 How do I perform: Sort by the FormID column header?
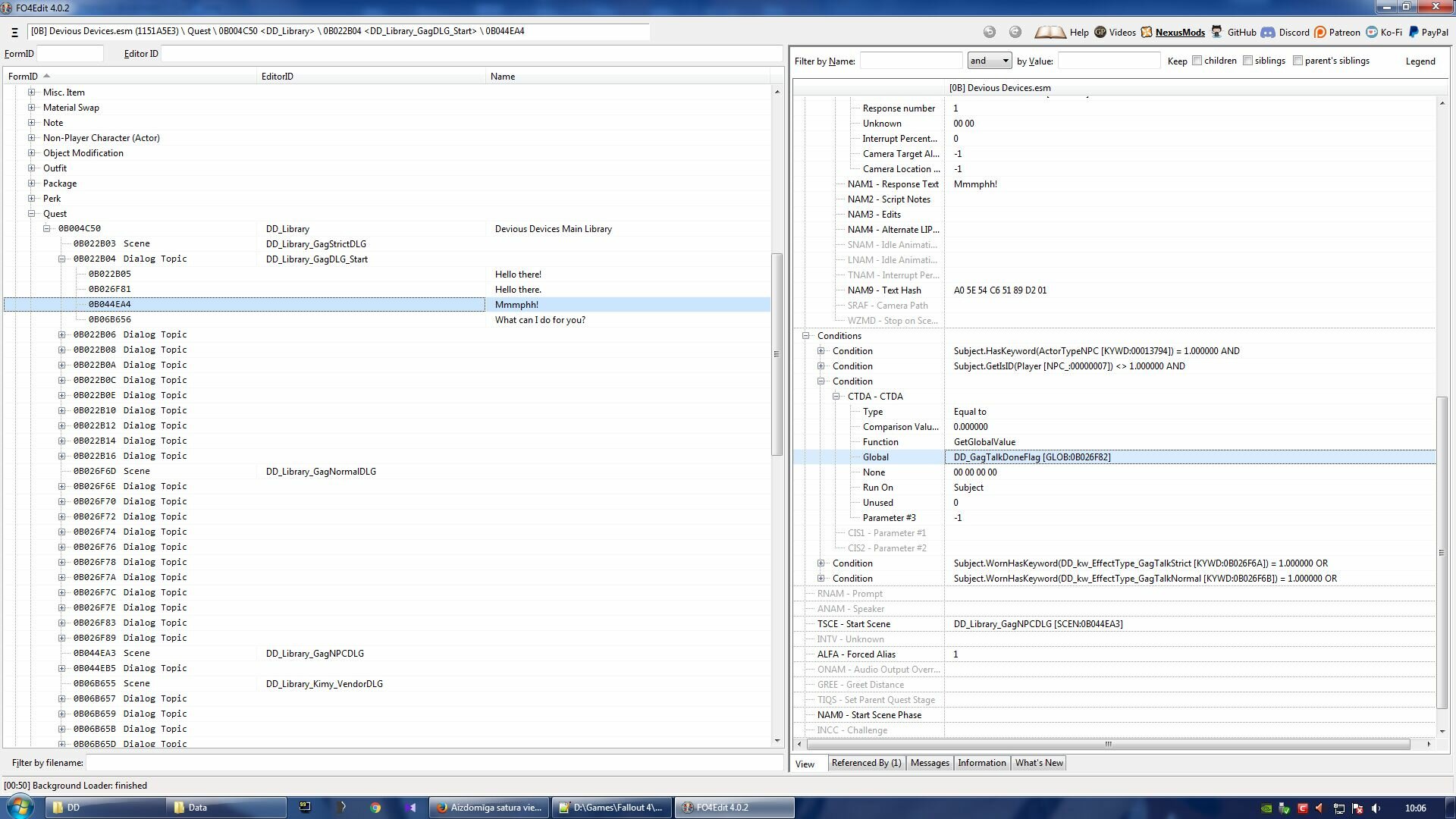tap(130, 77)
